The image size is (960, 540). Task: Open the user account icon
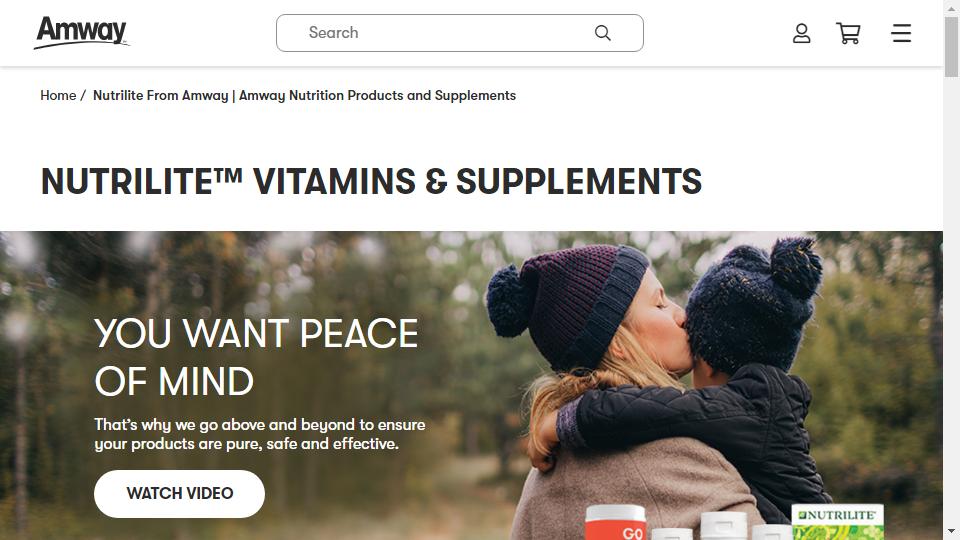(801, 33)
